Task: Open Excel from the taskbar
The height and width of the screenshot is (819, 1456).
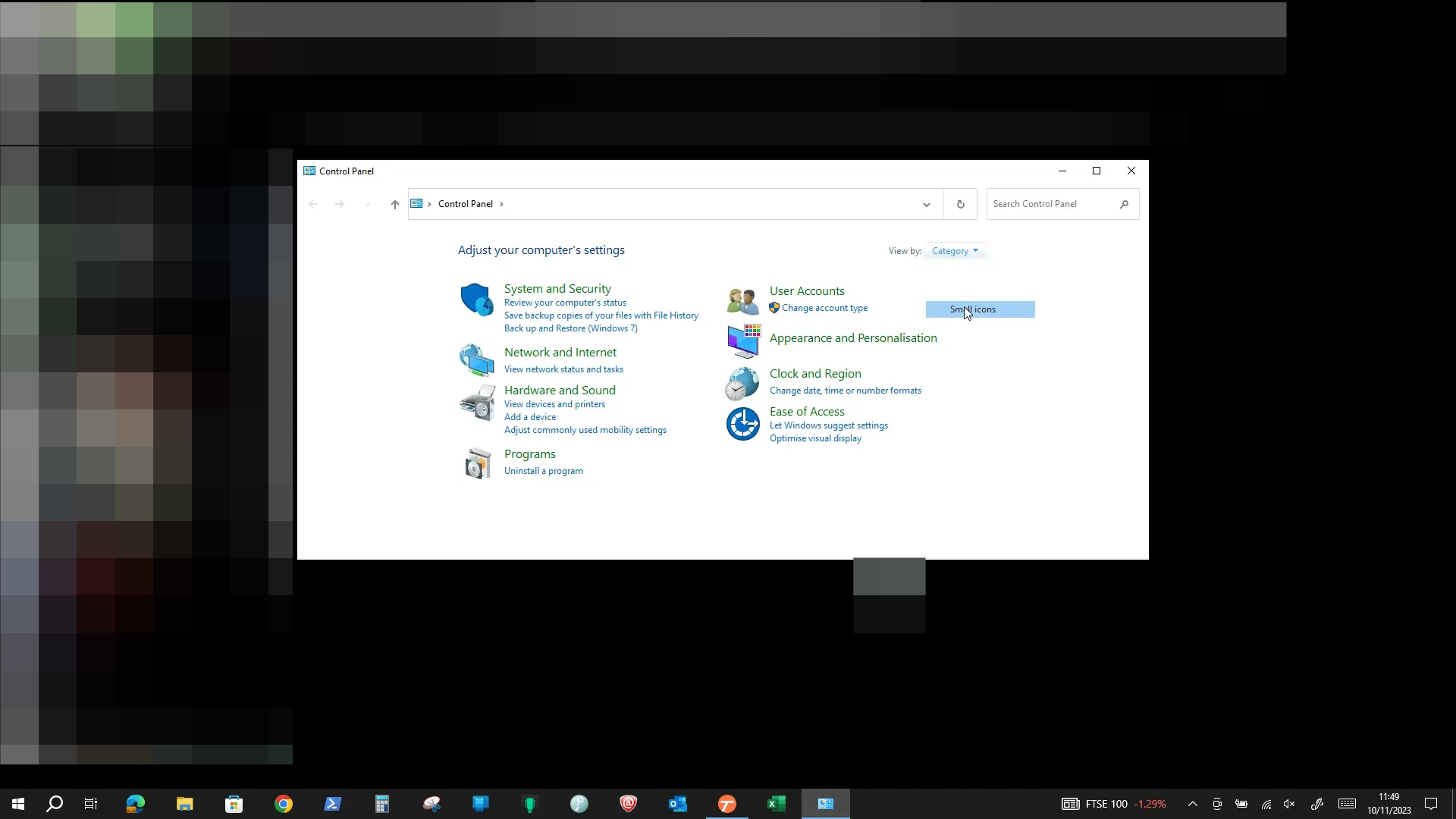Action: pos(777,804)
